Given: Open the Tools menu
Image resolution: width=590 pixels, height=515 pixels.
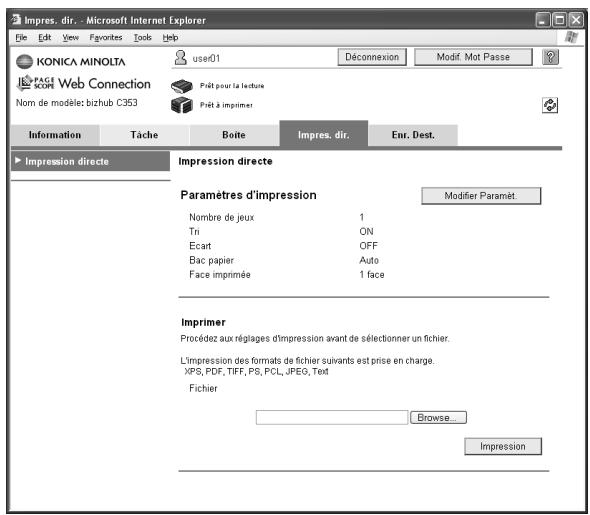Looking at the screenshot, I should [x=143, y=38].
